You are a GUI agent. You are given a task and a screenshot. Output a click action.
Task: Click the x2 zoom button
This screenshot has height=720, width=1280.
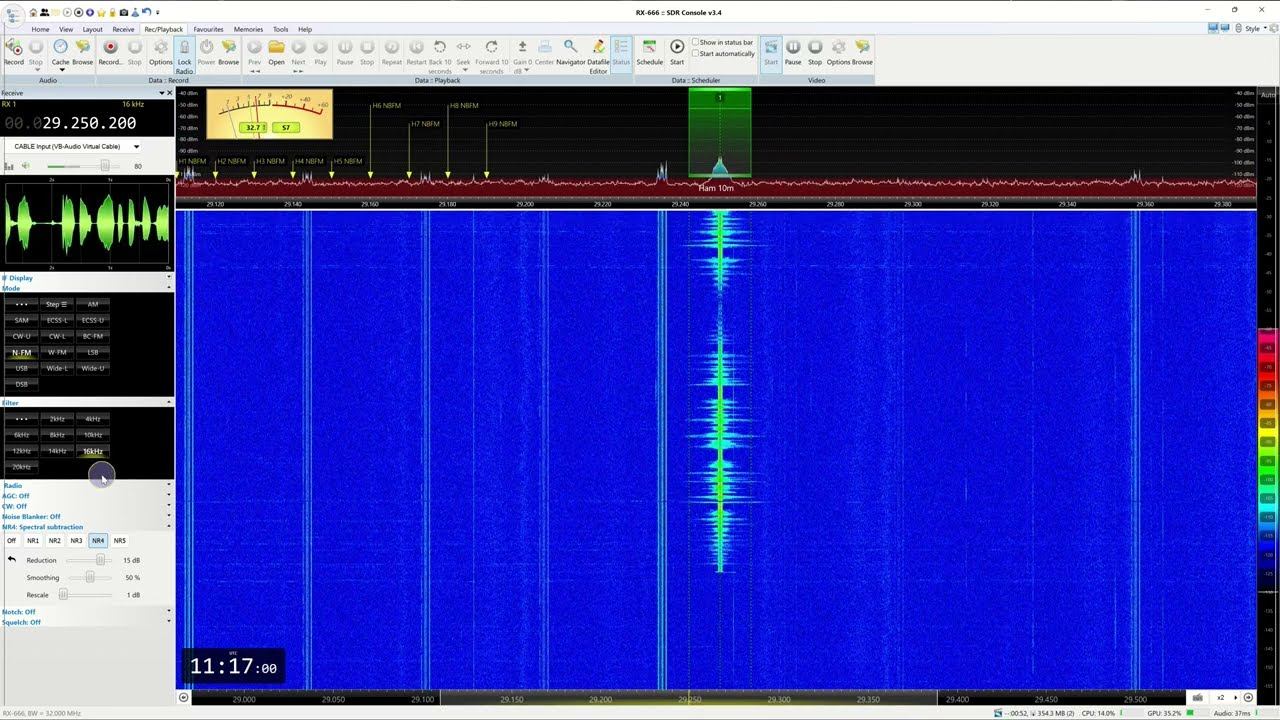point(1220,697)
